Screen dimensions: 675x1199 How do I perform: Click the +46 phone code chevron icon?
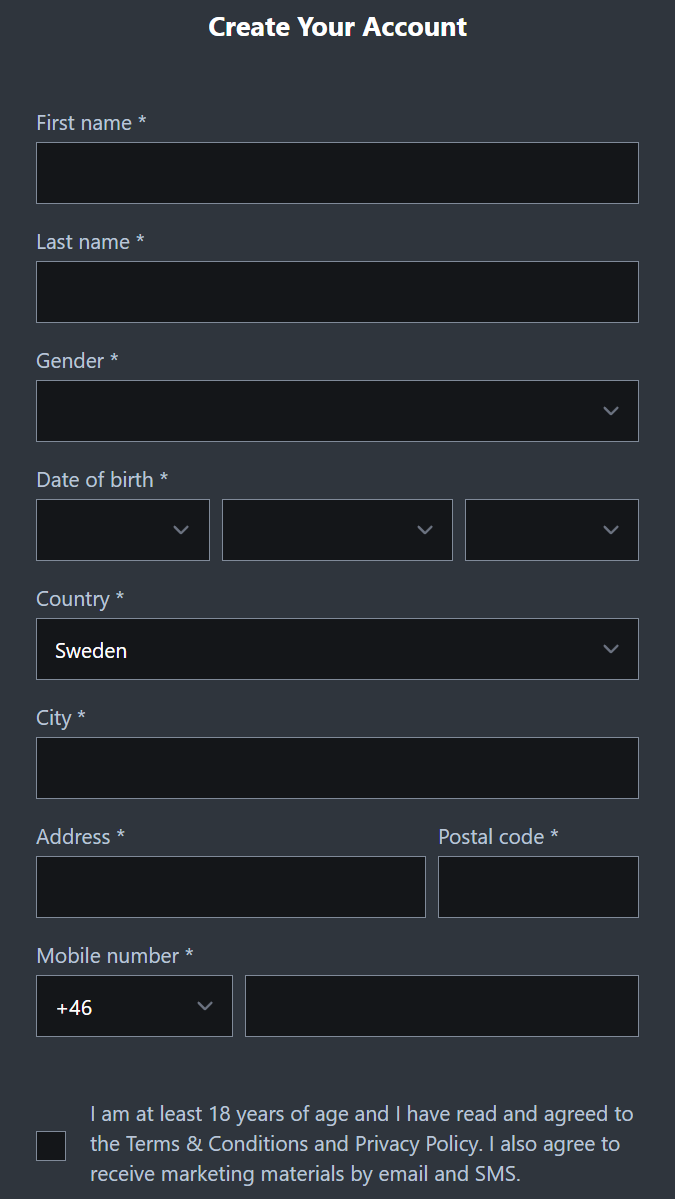coord(205,1006)
